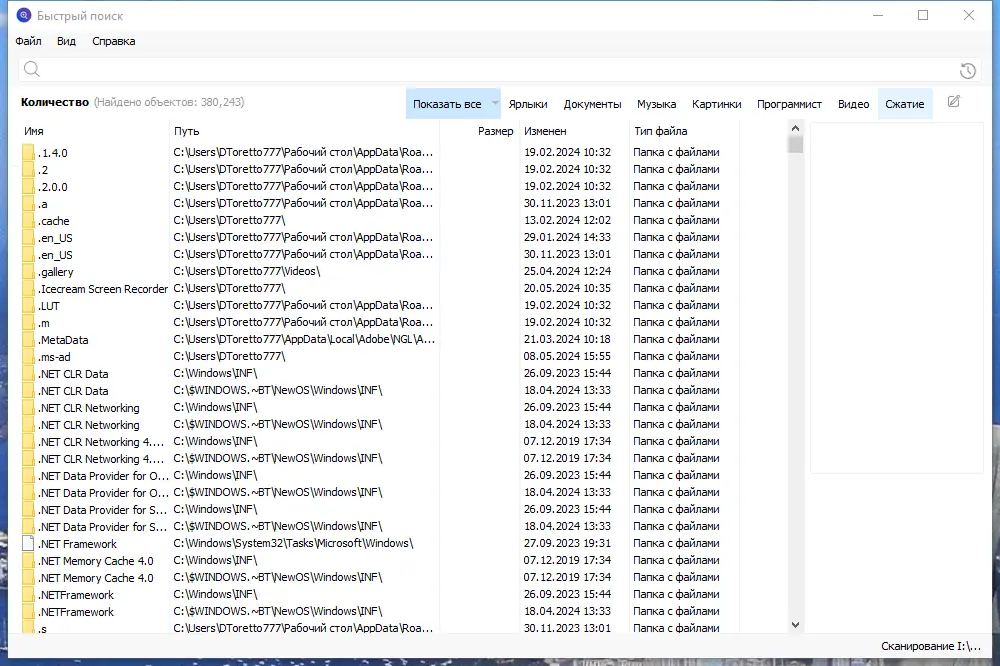Click the path C:\Users\DToretto777\Videos\
This screenshot has width=1000, height=666.
247,271
